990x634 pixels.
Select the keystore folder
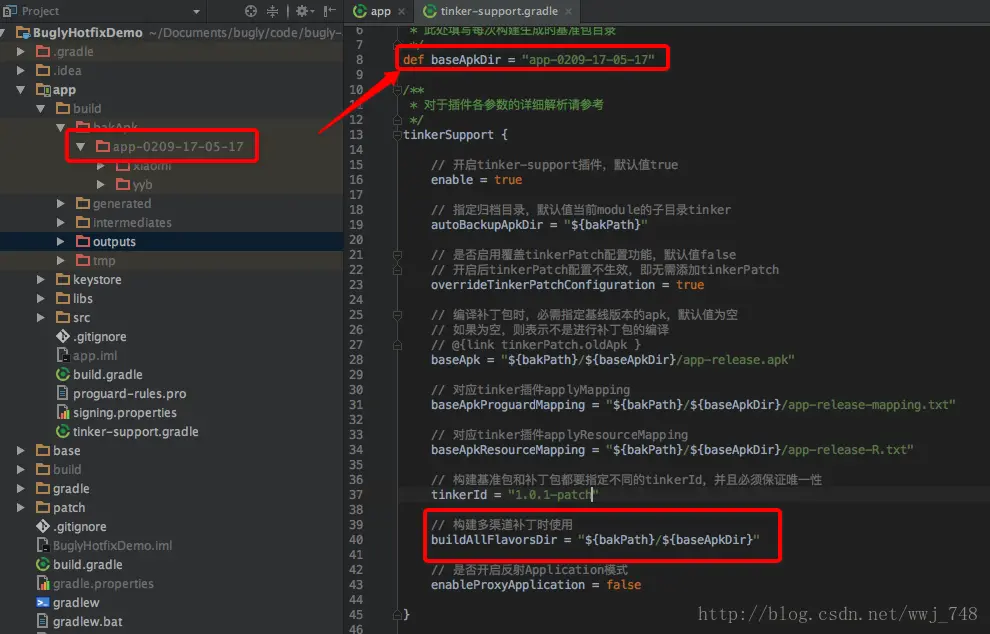tap(97, 279)
